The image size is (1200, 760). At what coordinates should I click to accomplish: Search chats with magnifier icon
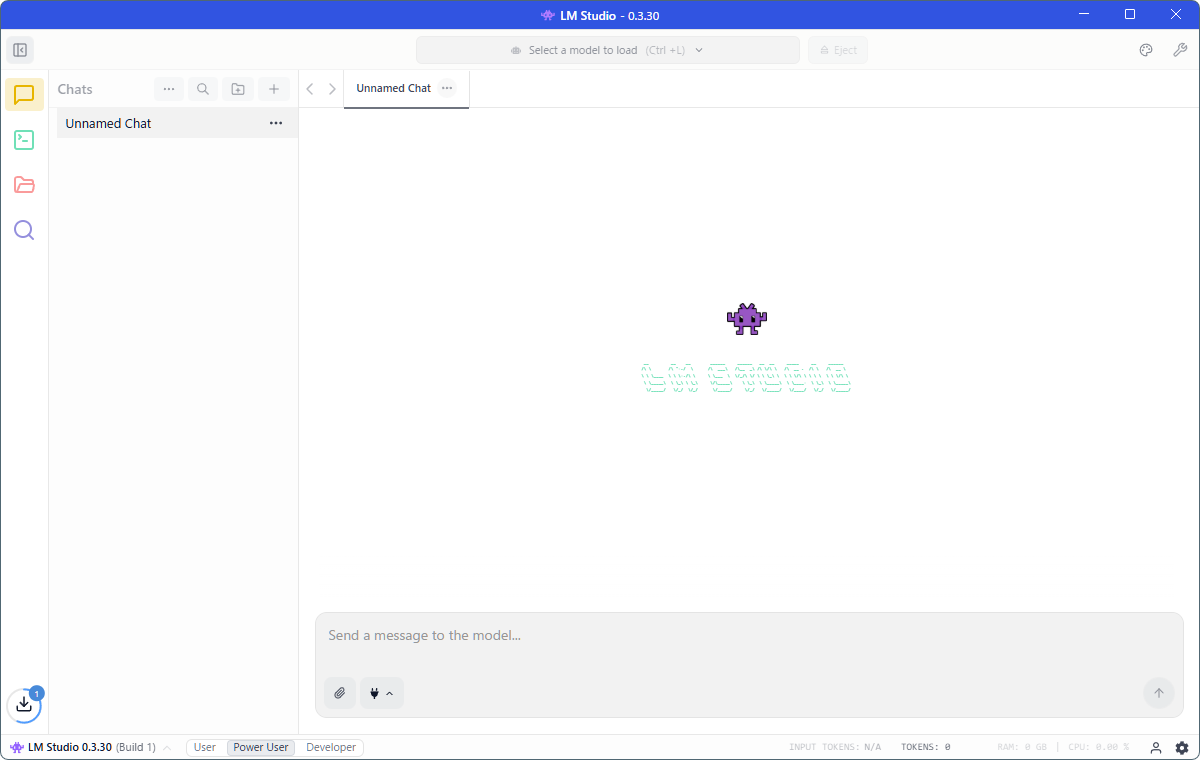(x=203, y=89)
